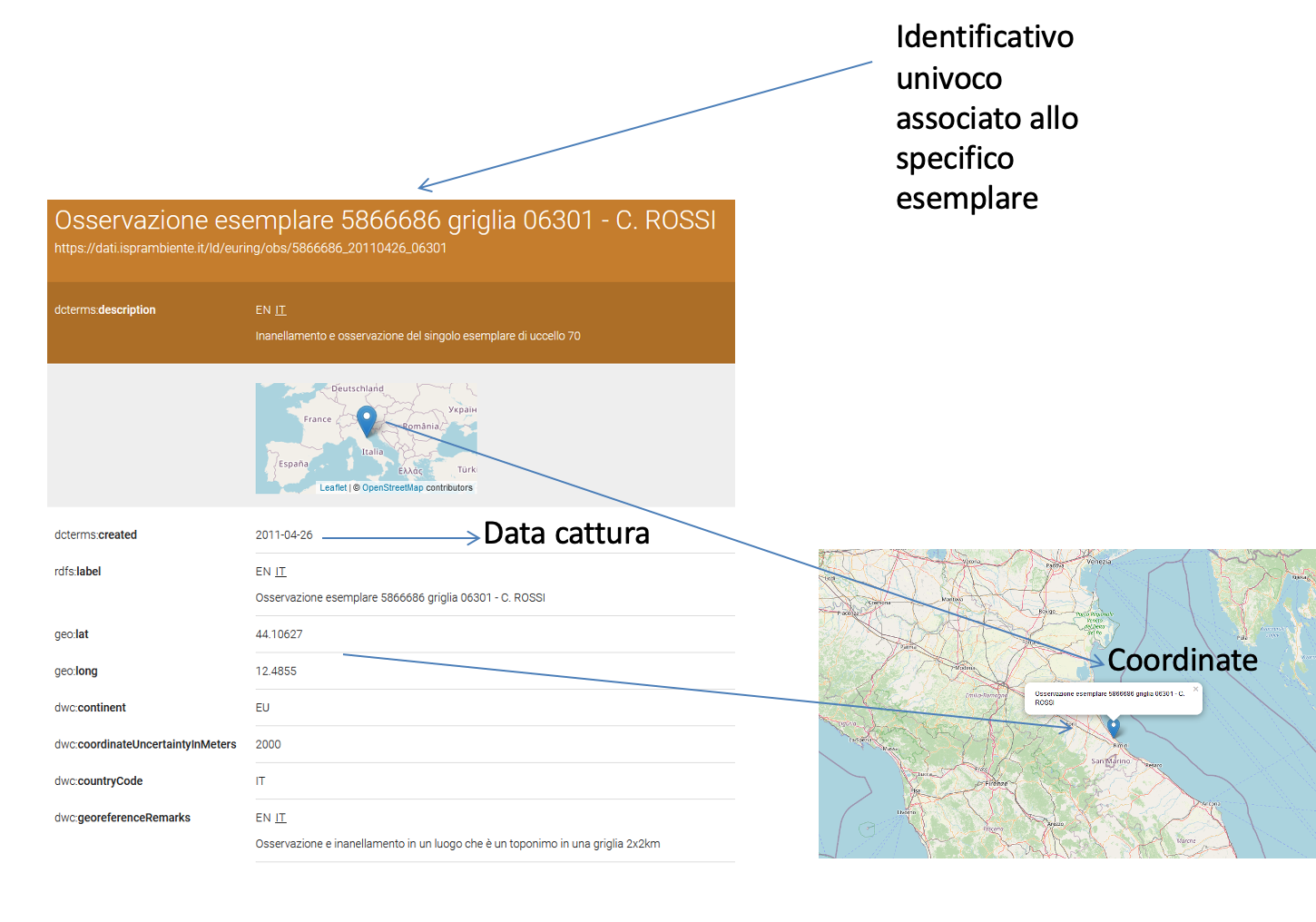Click the popup text on the large map
Screen dimensions: 1316x922
point(1108,697)
